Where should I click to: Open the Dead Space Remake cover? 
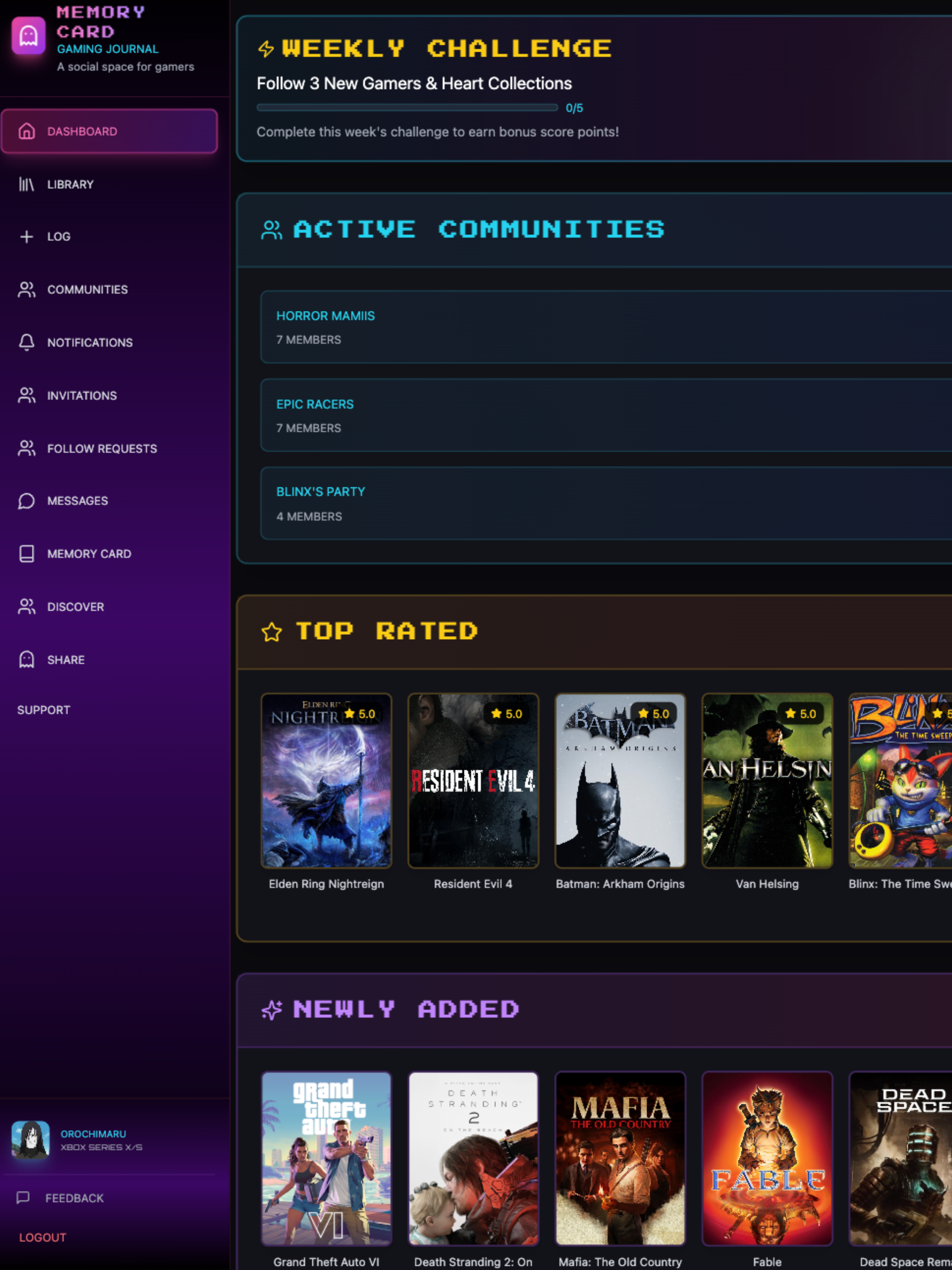pyautogui.click(x=900, y=1159)
